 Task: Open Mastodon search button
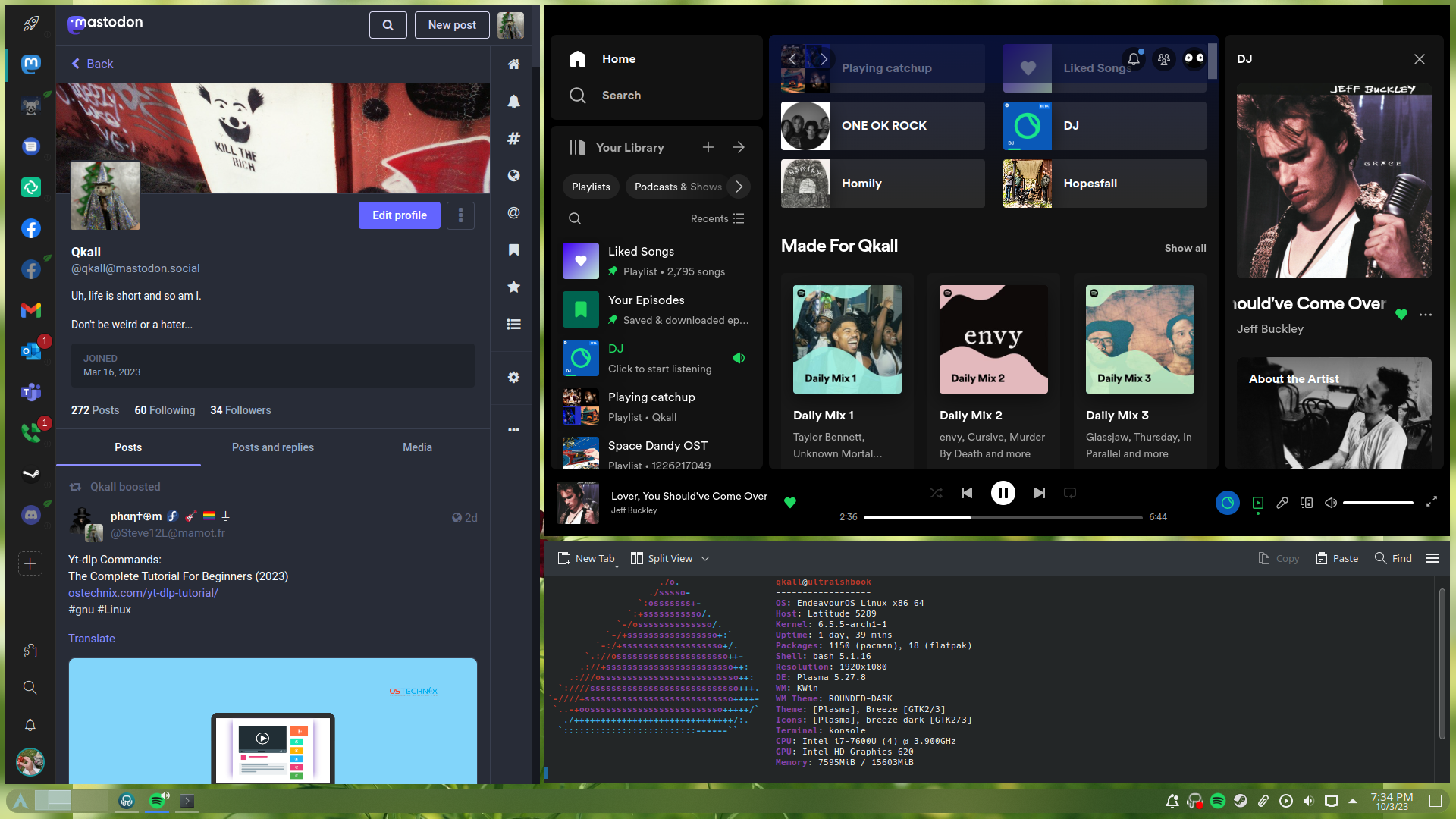coord(388,25)
